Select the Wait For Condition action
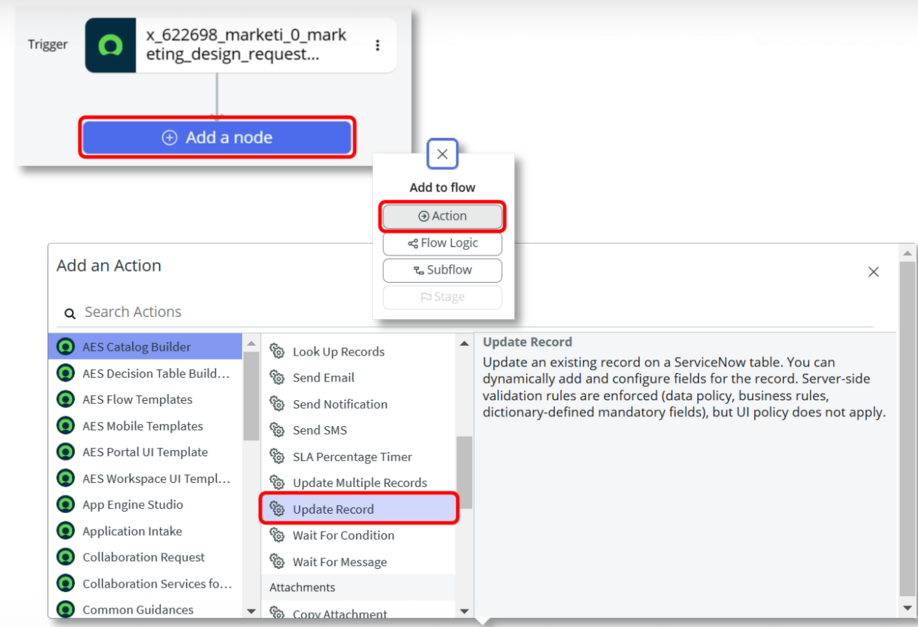918x627 pixels. [358, 535]
